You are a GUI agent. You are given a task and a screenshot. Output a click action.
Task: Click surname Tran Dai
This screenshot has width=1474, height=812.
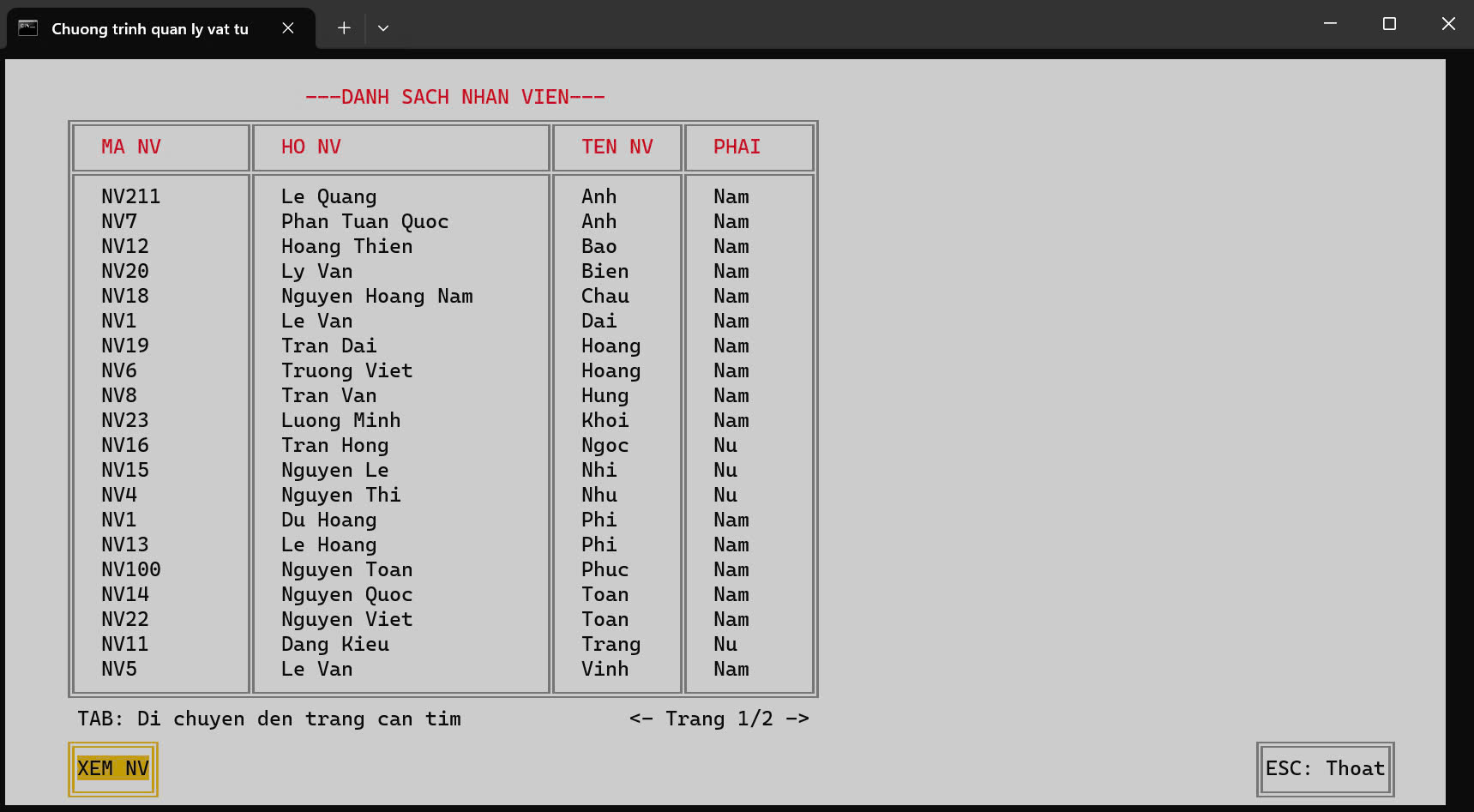(x=329, y=346)
